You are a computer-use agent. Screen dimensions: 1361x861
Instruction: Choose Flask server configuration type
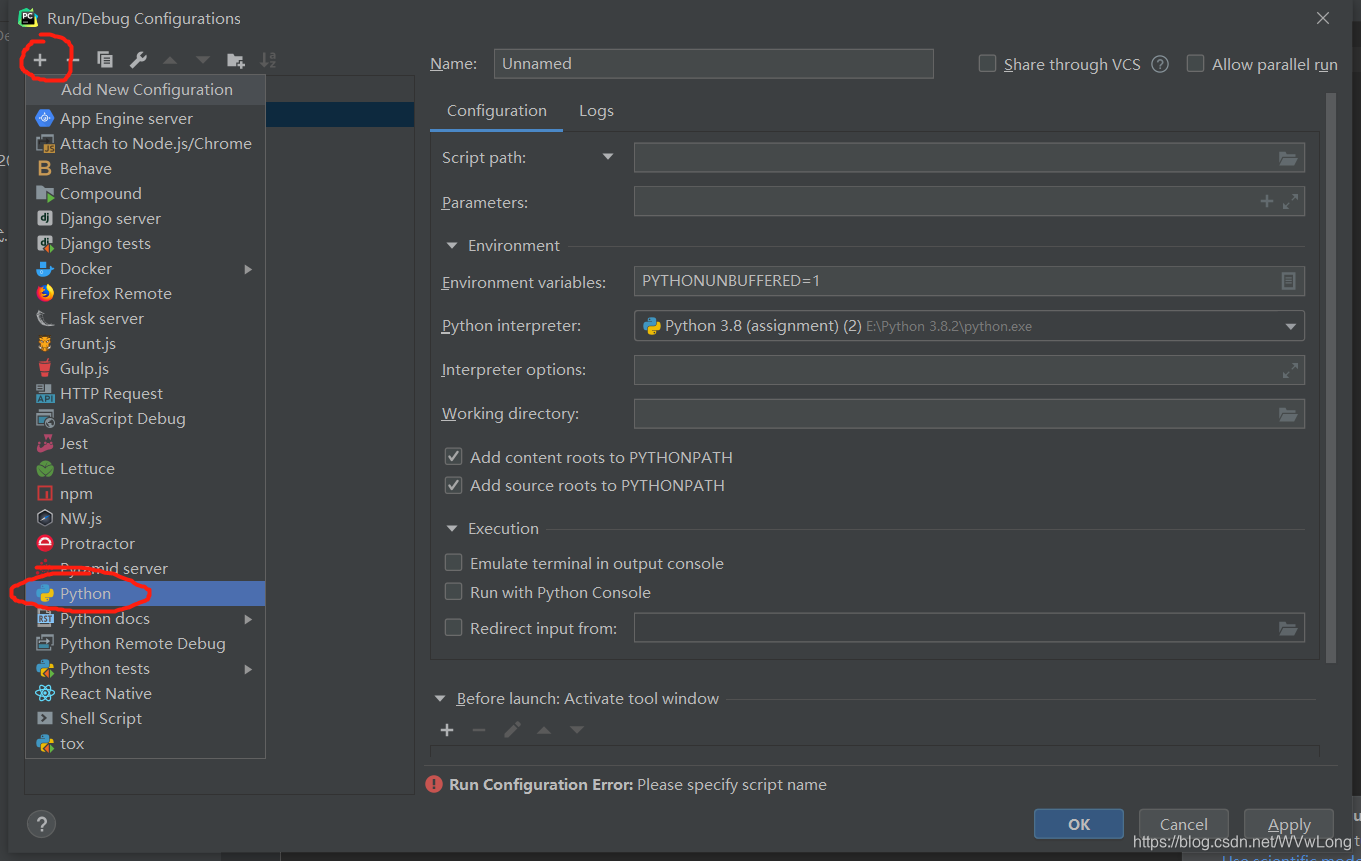pyautogui.click(x=145, y=318)
